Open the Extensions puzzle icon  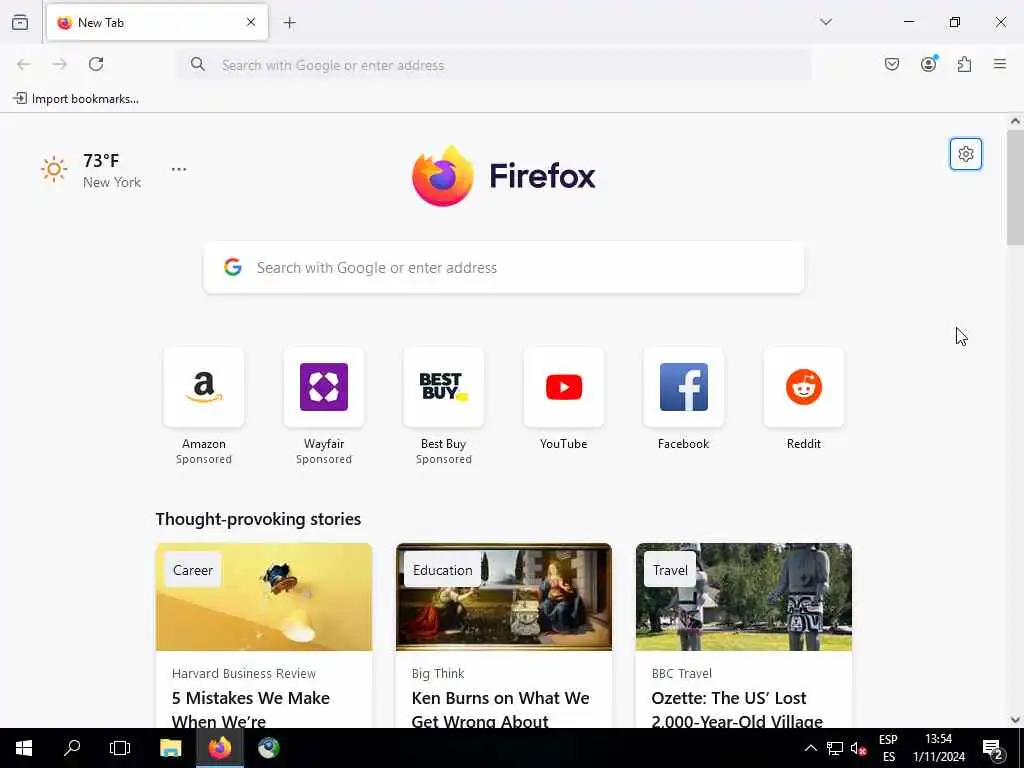[964, 64]
